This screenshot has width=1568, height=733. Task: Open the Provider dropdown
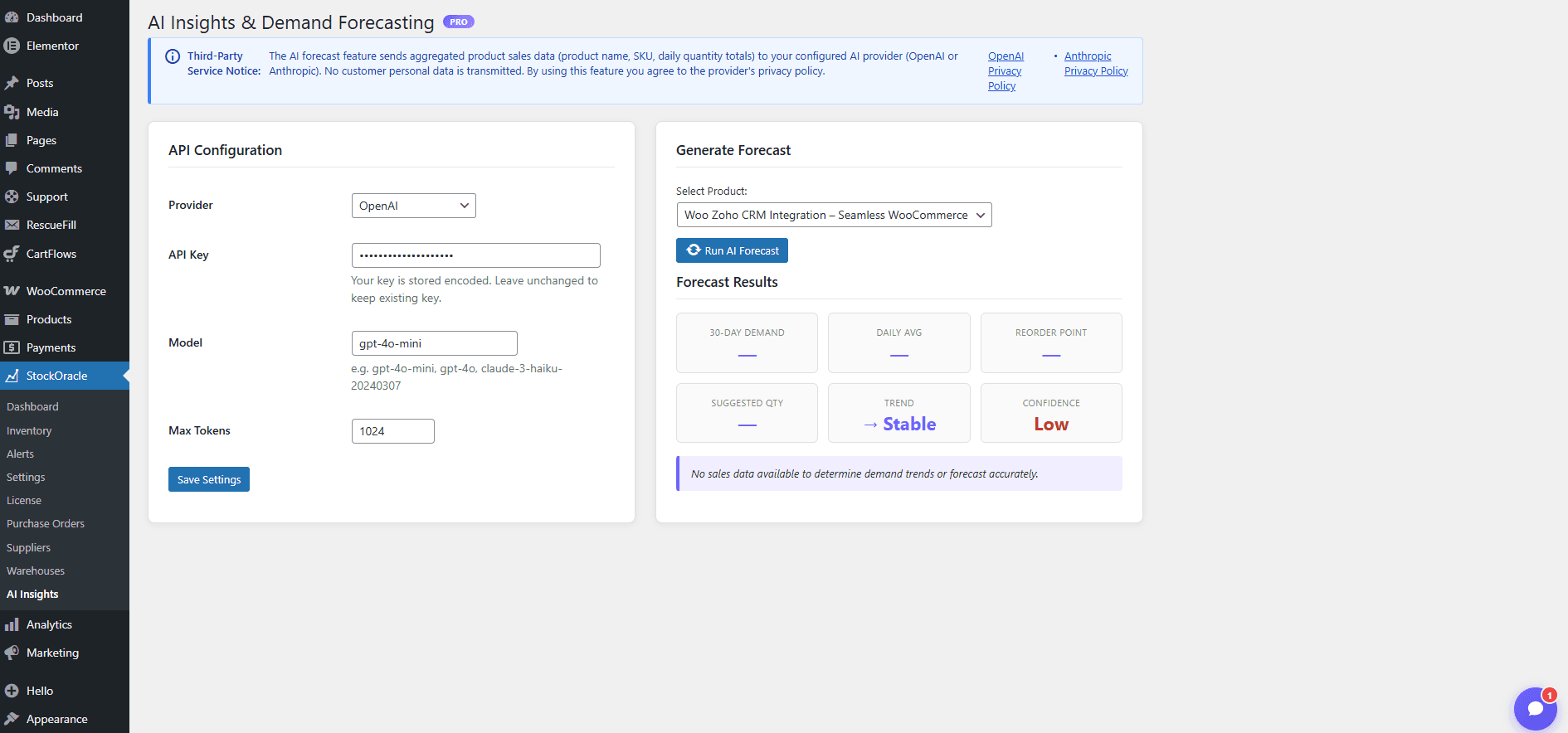click(414, 206)
